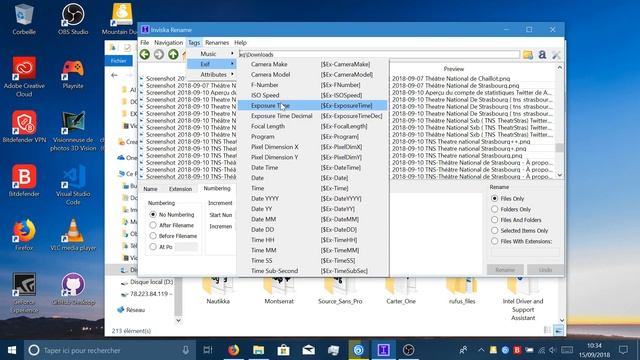Click Inviska Rename icon in taskbar

pos(383,350)
